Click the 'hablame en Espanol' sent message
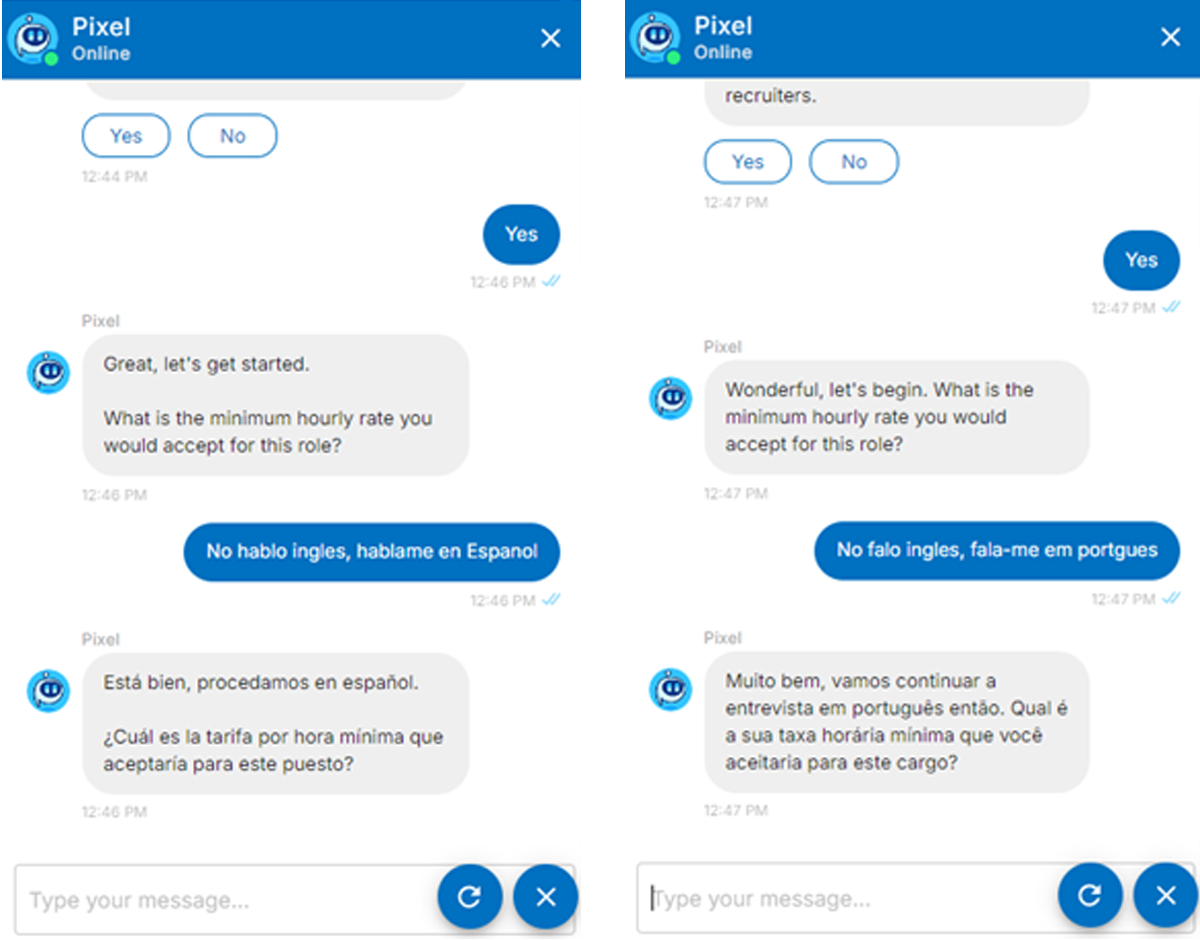This screenshot has height=940, width=1200. pos(372,551)
